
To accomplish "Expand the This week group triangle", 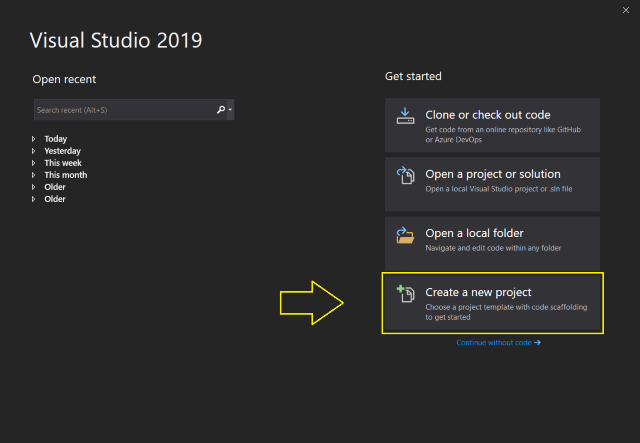I will point(33,163).
